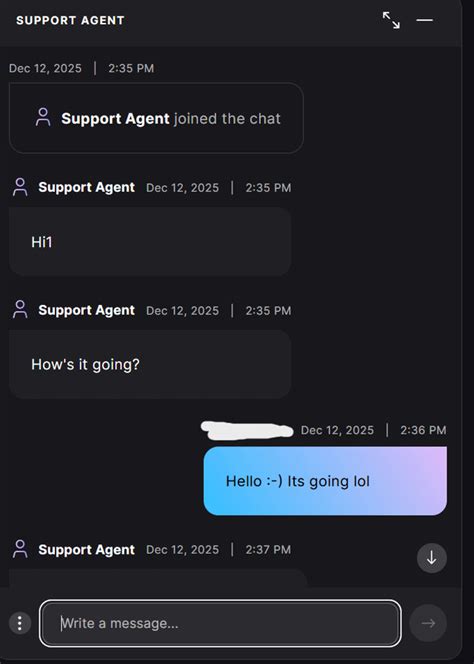Click the "Hello :-) Its going lol" bubble
The height and width of the screenshot is (664, 474).
pos(325,481)
